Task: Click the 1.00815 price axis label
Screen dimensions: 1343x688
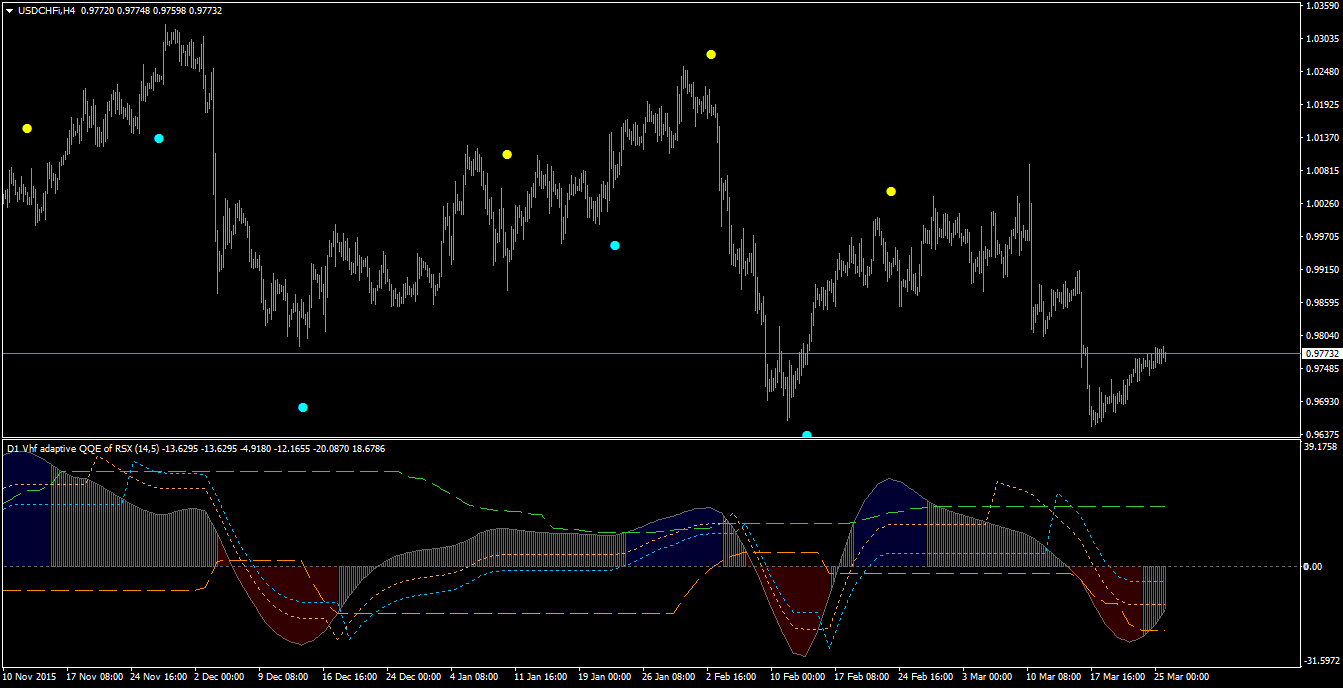Action: (1323, 170)
